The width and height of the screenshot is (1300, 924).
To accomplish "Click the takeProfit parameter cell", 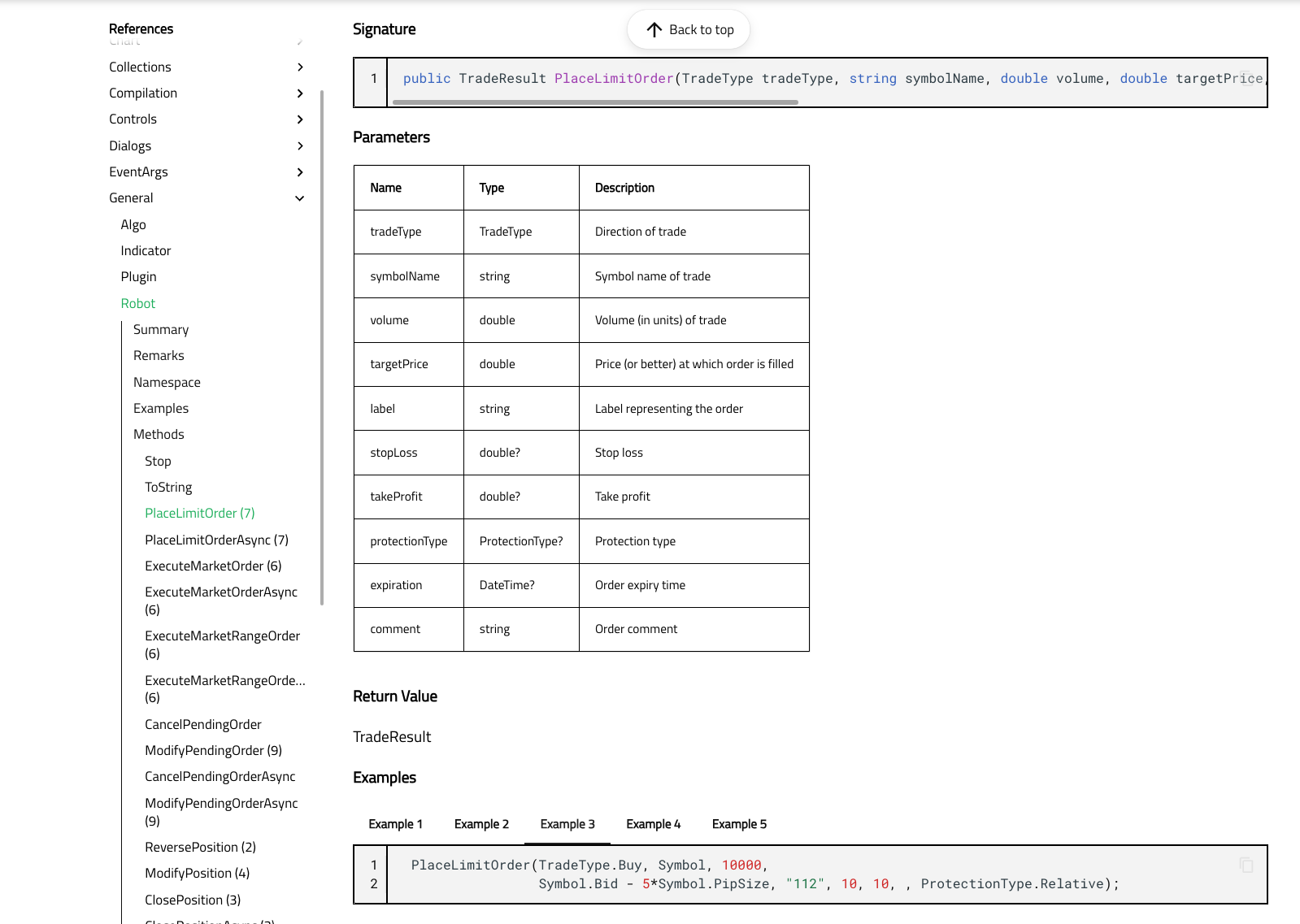I will tap(409, 497).
